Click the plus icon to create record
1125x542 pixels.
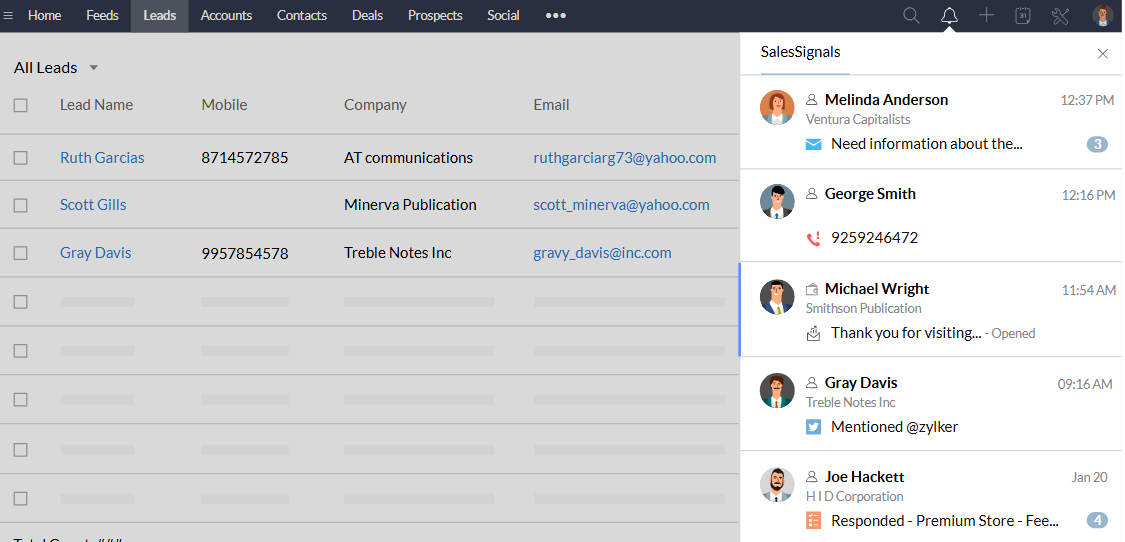coord(986,15)
